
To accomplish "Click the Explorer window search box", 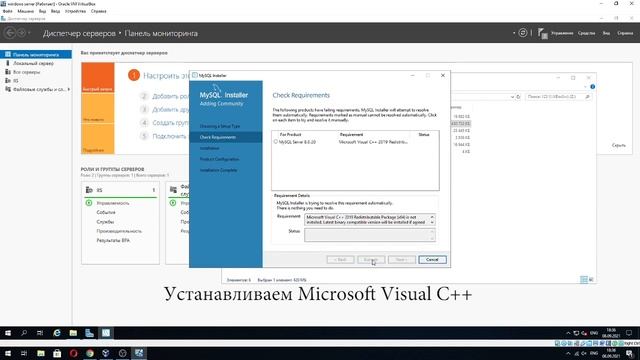I will point(558,97).
